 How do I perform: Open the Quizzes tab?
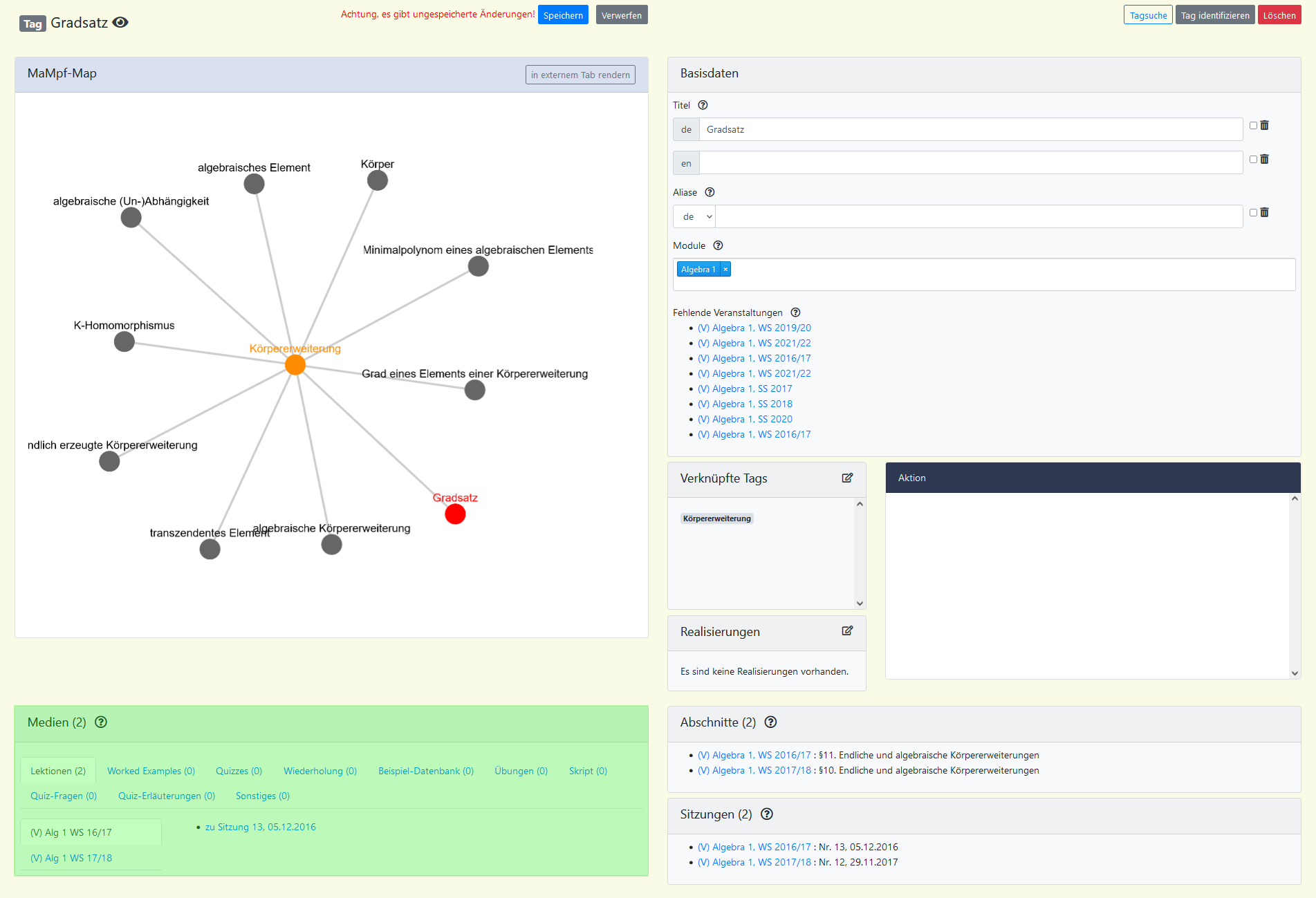point(239,771)
